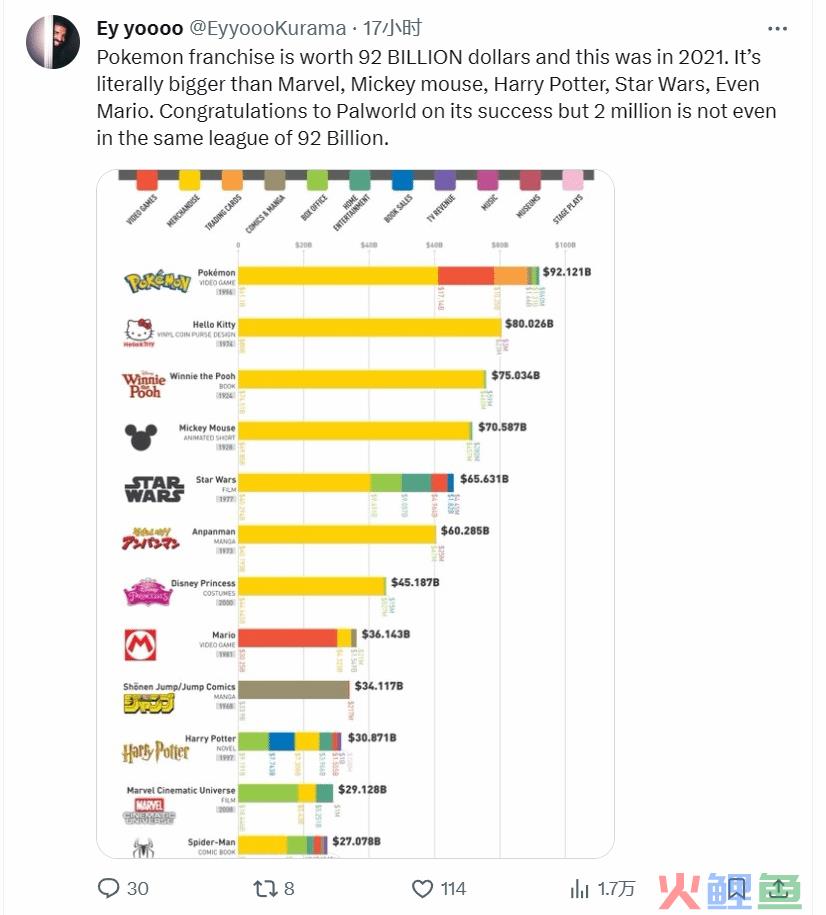Click the blue Book Sales legend swatch

402,180
